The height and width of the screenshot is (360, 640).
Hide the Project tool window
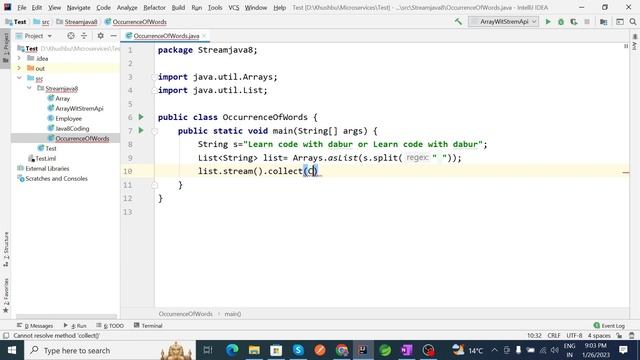(113, 36)
